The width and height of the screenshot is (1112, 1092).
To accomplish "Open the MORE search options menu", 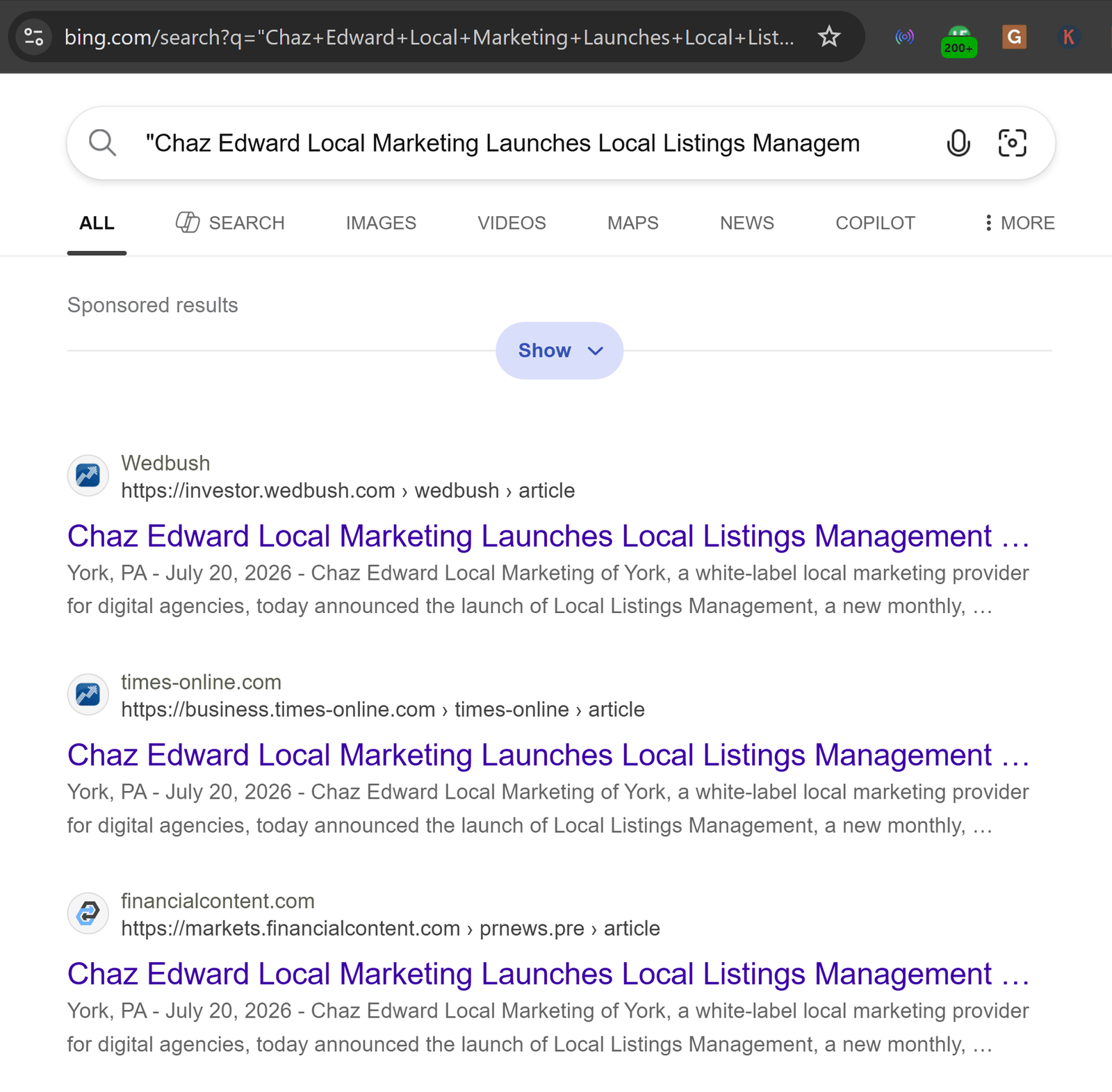I will 1020,223.
